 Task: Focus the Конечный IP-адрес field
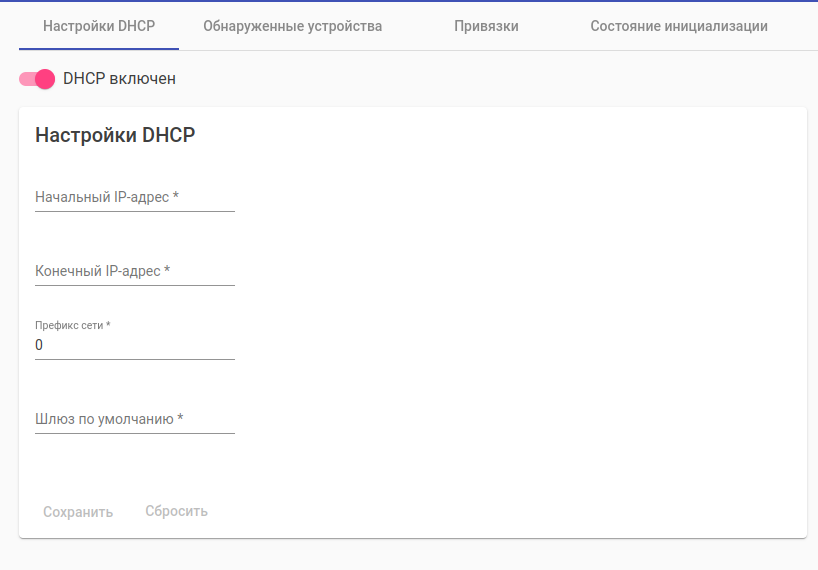[x=135, y=271]
